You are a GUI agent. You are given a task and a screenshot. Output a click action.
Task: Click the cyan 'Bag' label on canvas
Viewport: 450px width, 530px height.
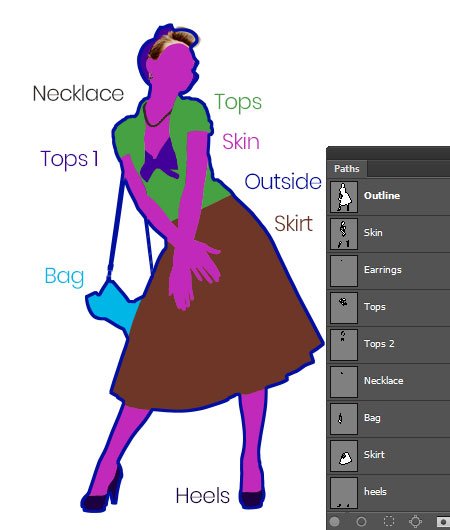click(64, 277)
